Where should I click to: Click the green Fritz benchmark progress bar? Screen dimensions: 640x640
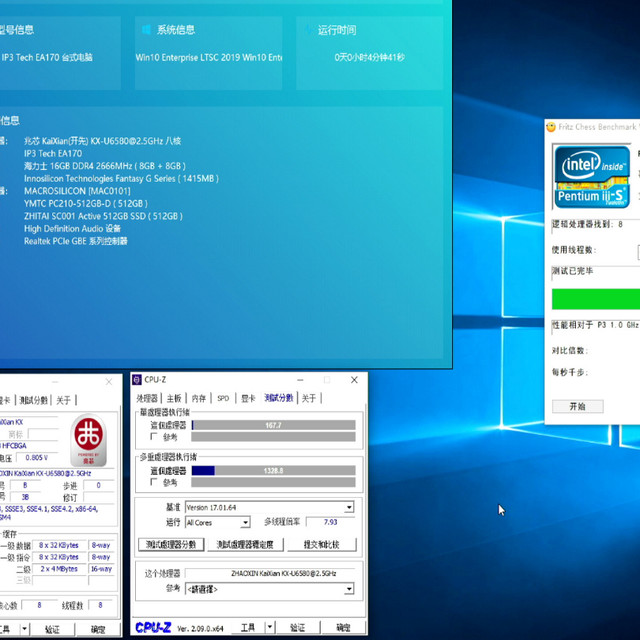pyautogui.click(x=596, y=298)
